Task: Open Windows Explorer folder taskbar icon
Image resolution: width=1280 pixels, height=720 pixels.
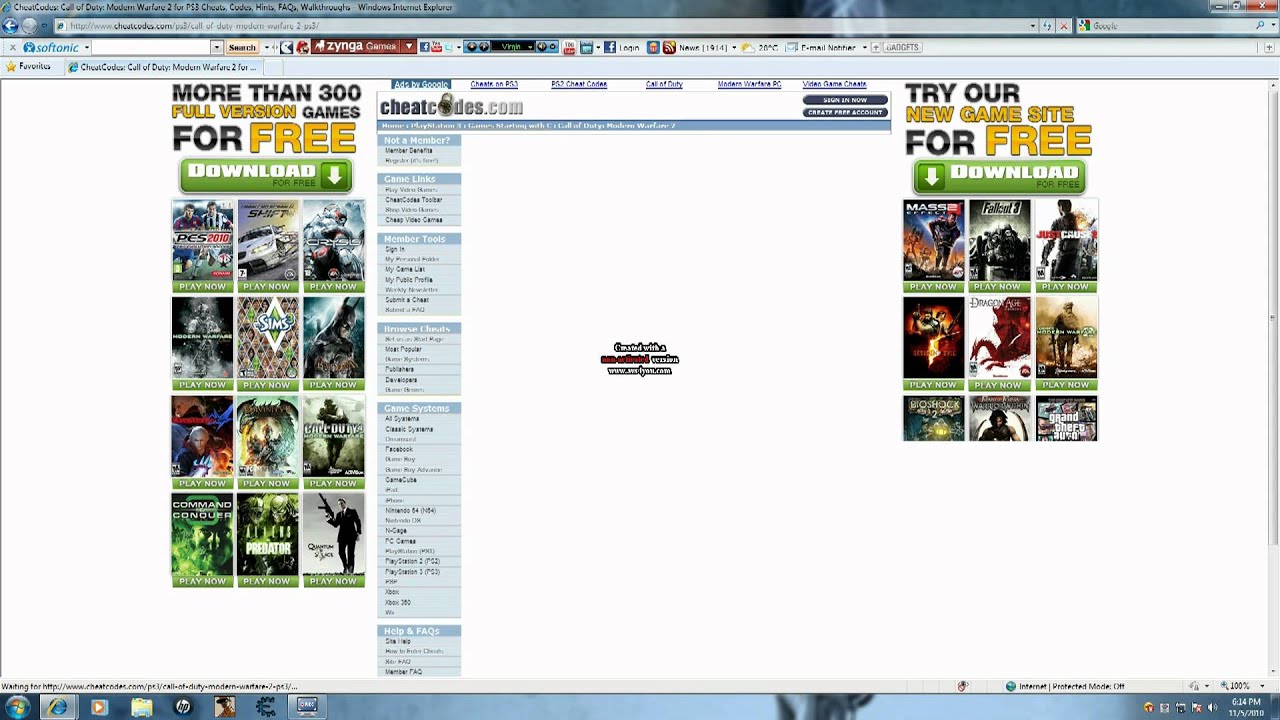Action: click(141, 707)
